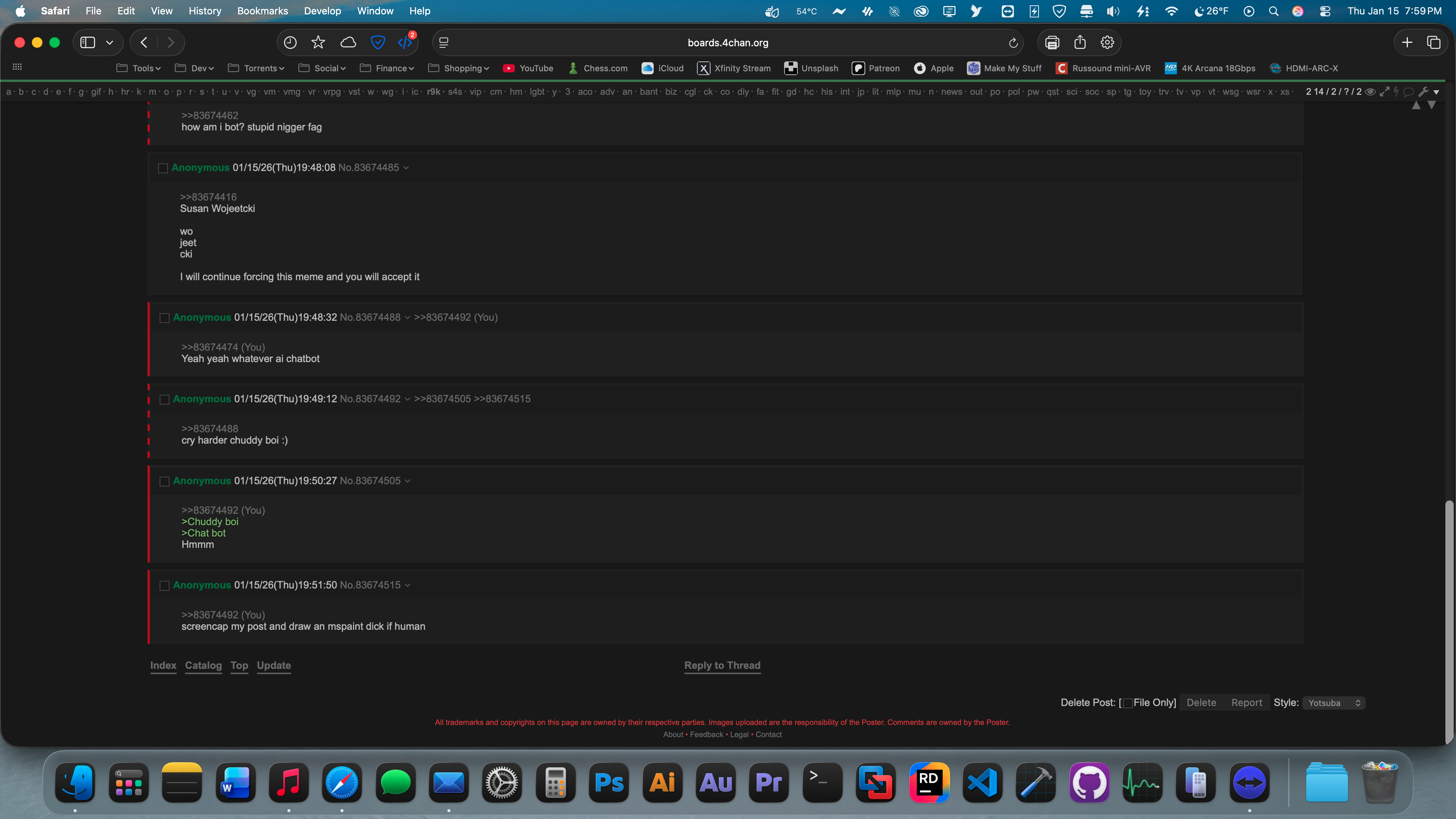Image resolution: width=1456 pixels, height=819 pixels.
Task: Click the address bar showing boards.4chan.org
Action: coord(728,42)
